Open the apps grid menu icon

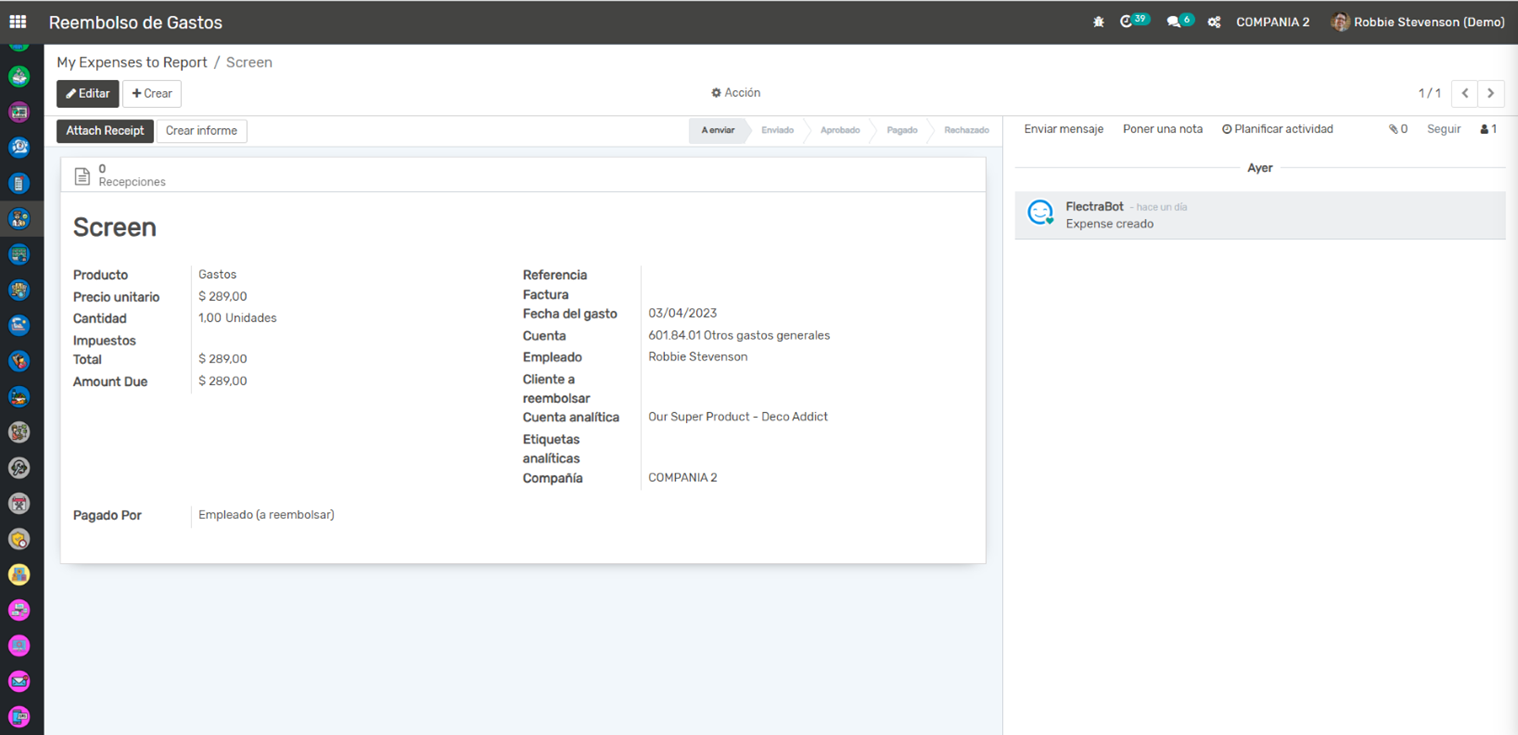click(x=18, y=22)
